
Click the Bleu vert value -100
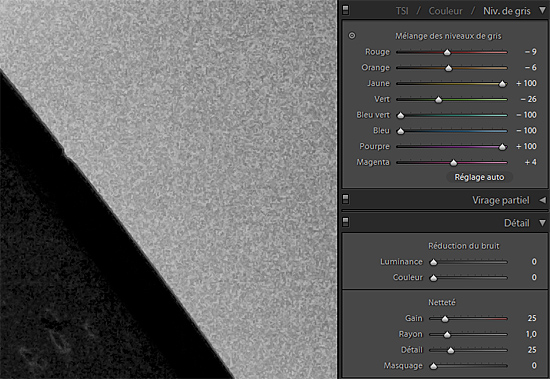(x=526, y=115)
